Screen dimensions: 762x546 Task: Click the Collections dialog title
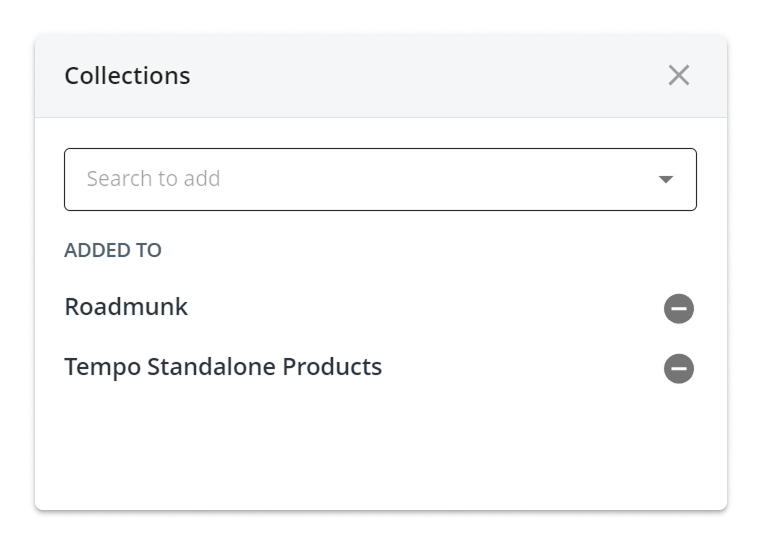click(x=127, y=76)
